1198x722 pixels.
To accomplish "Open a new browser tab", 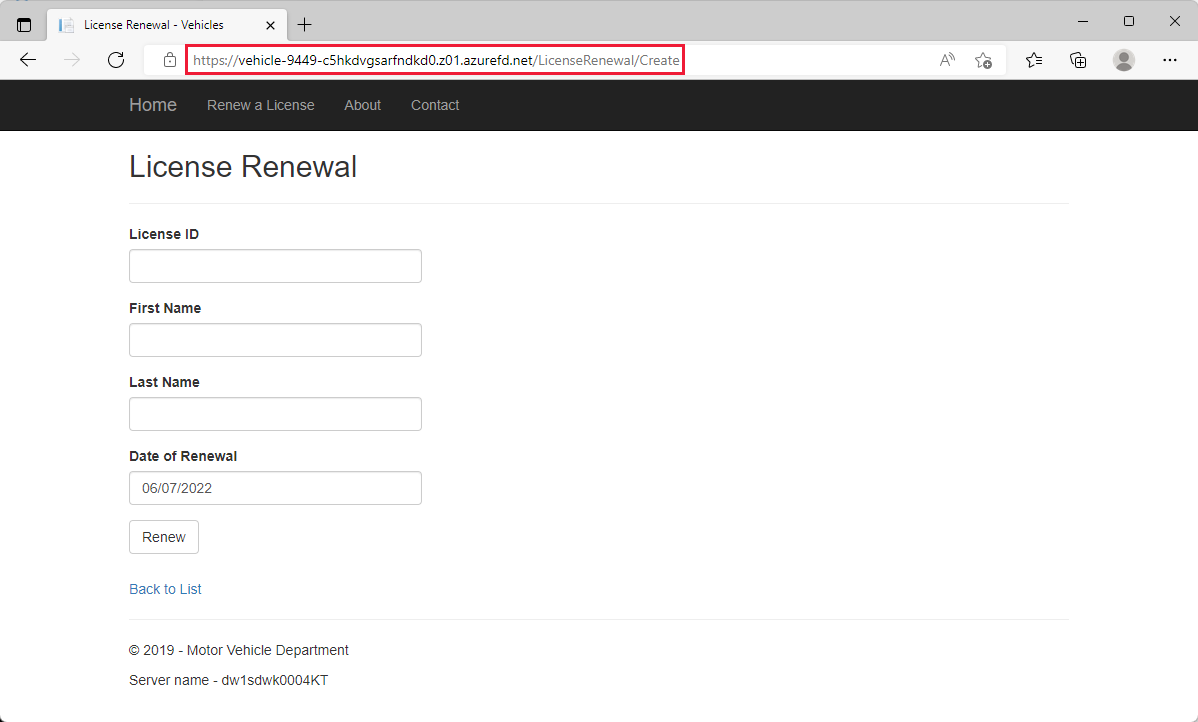I will [x=304, y=25].
